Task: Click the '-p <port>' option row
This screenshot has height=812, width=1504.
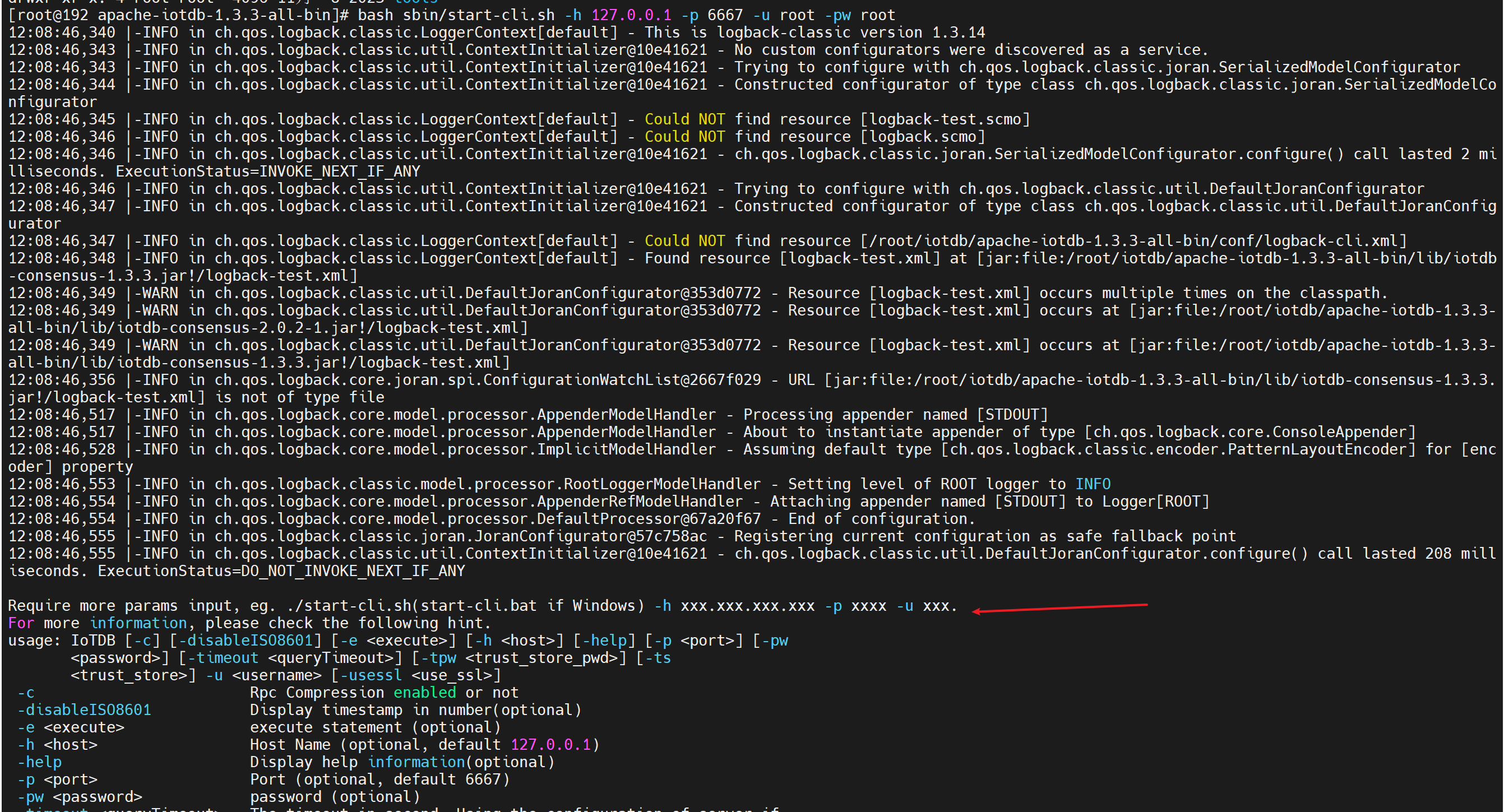Action: pos(263,780)
